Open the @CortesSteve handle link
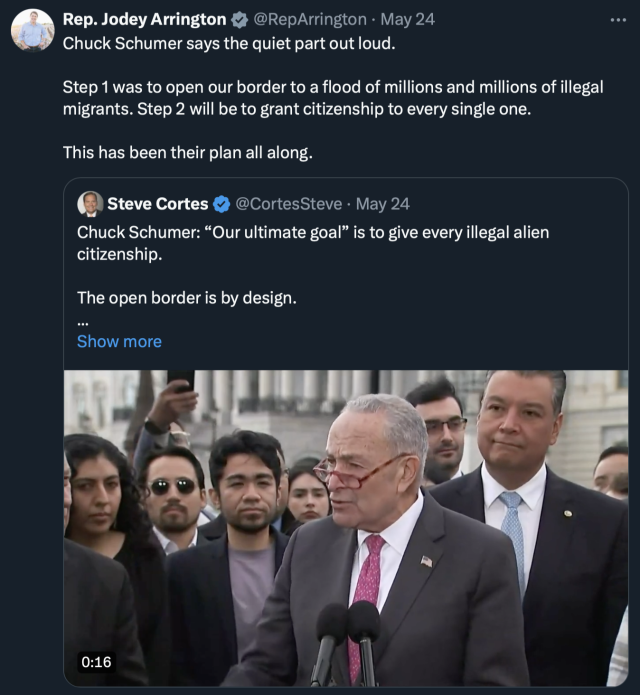Image resolution: width=640 pixels, height=695 pixels. pos(290,204)
